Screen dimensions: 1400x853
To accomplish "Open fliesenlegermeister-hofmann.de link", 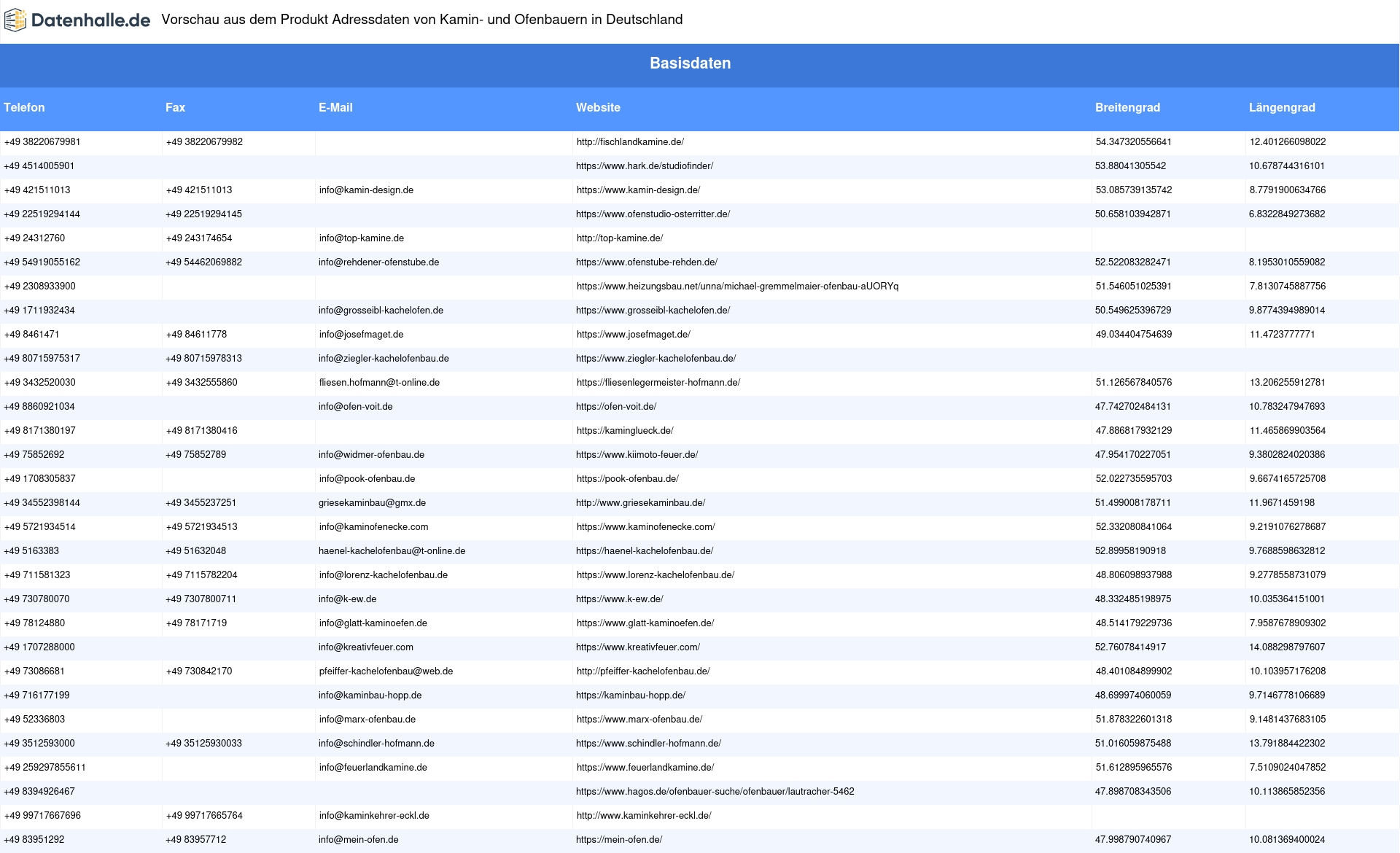I will coord(658,383).
